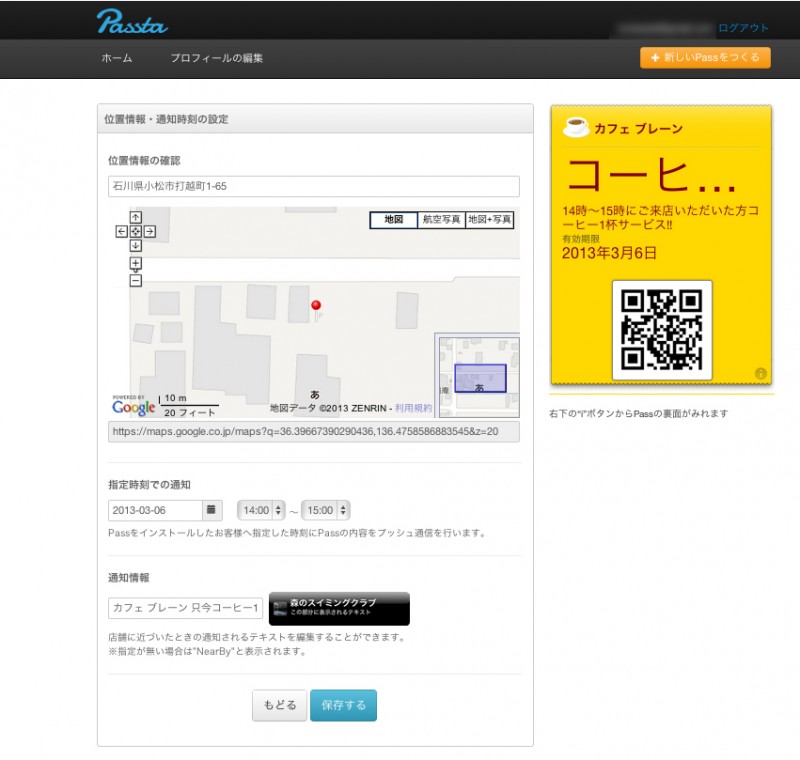
Task: Go to ホーム in navigation bar
Action: pos(117,58)
